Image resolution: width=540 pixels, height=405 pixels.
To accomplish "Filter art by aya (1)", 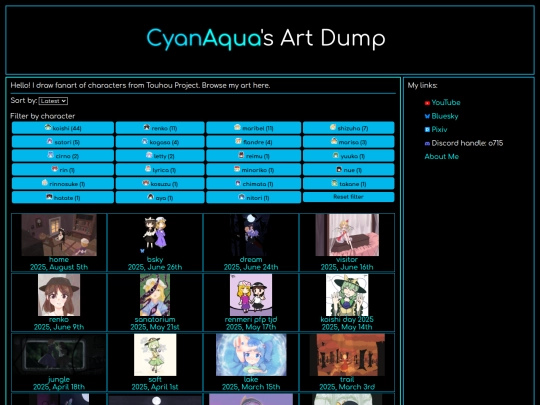I will [x=160, y=197].
